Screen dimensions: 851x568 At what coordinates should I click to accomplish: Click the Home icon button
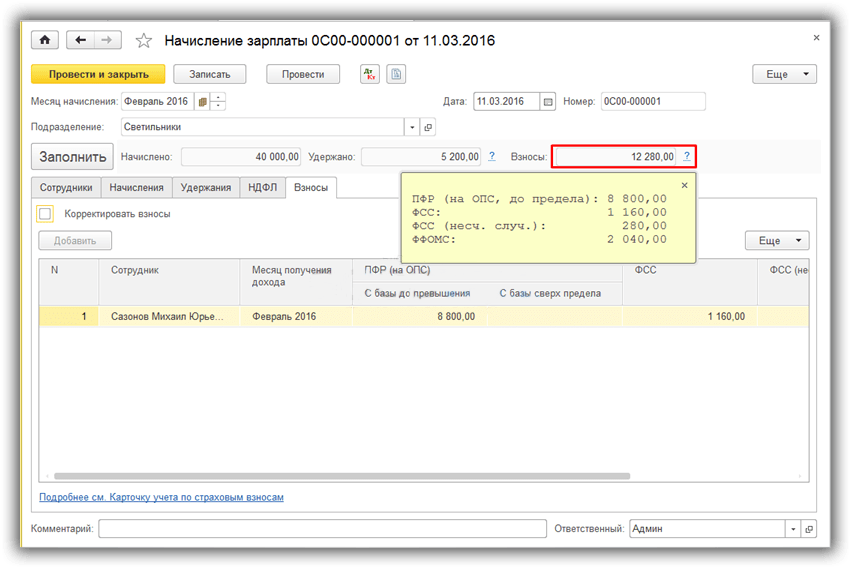pyautogui.click(x=44, y=40)
